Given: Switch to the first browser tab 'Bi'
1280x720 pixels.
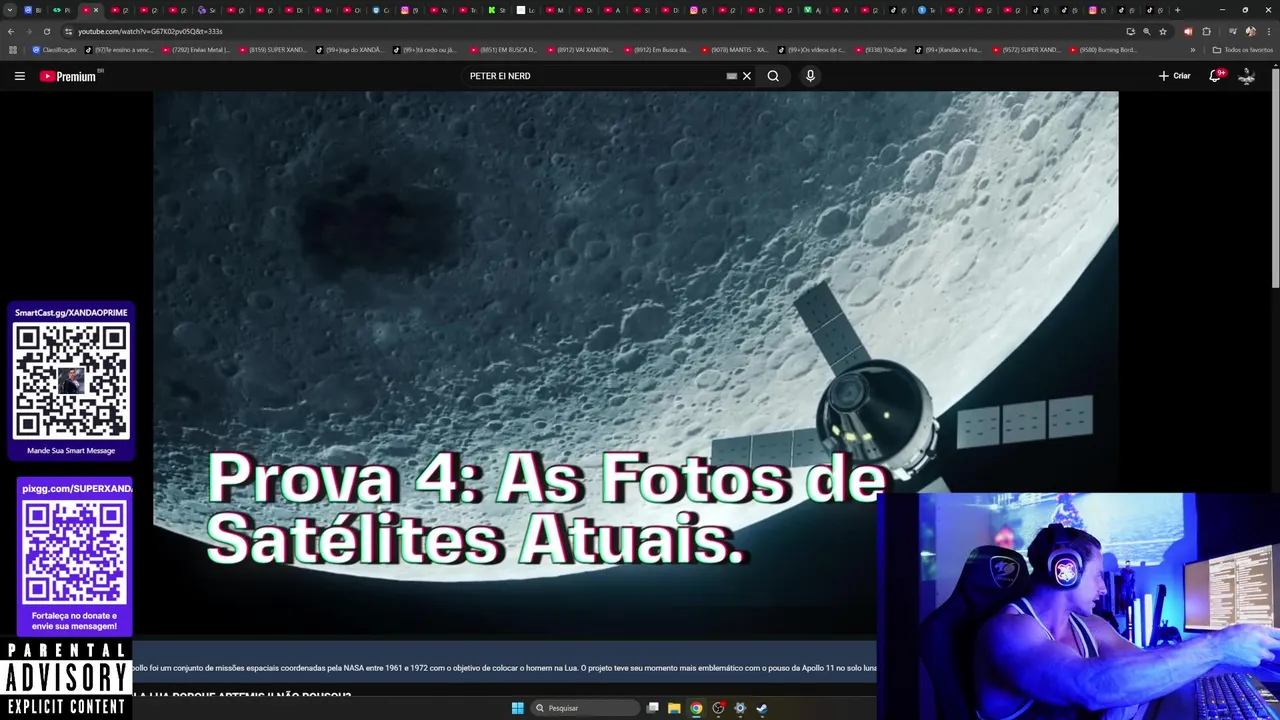Looking at the screenshot, I should 33,10.
